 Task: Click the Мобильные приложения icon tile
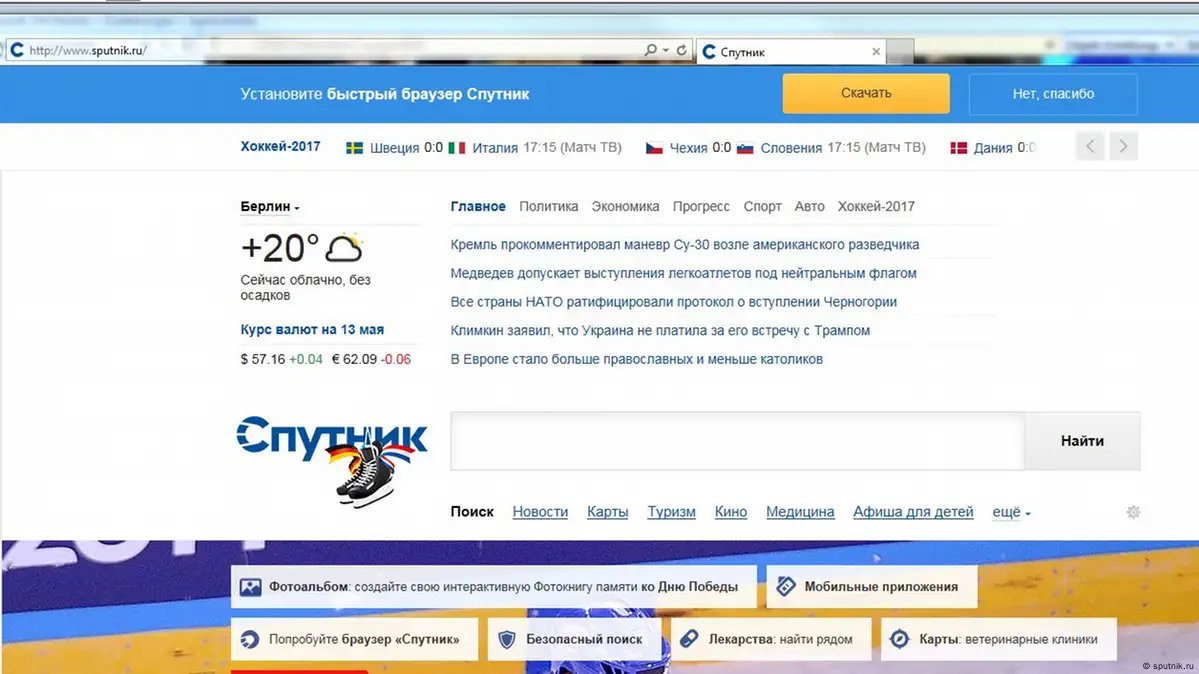pyautogui.click(x=786, y=587)
